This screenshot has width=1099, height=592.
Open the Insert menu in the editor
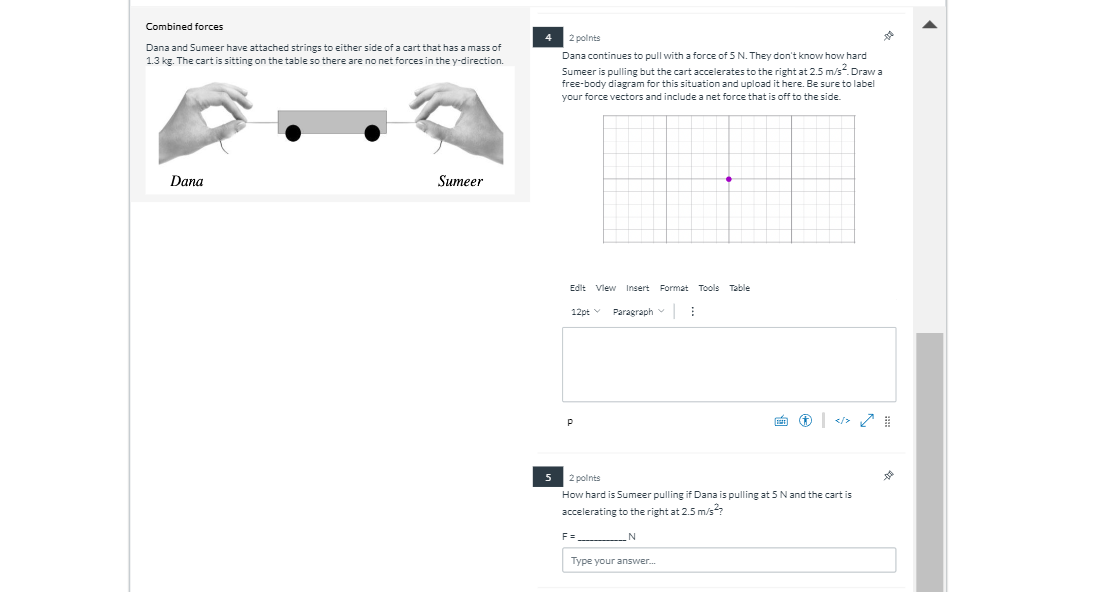637,287
